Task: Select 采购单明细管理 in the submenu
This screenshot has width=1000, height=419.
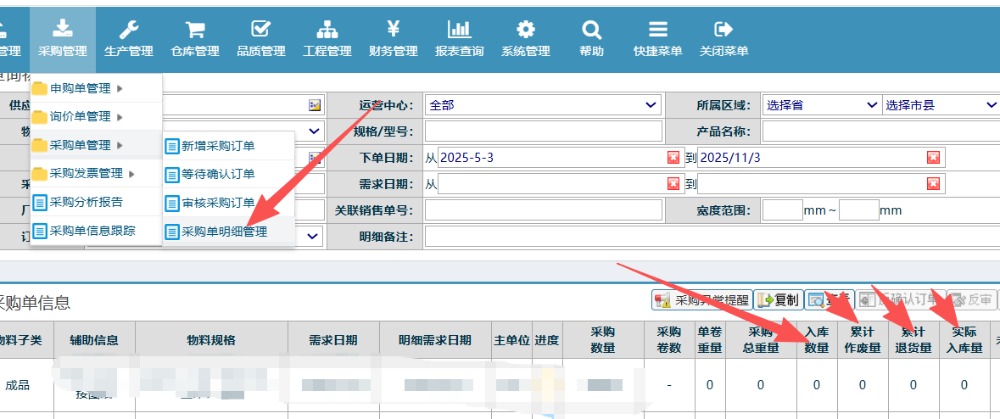Action: point(224,232)
